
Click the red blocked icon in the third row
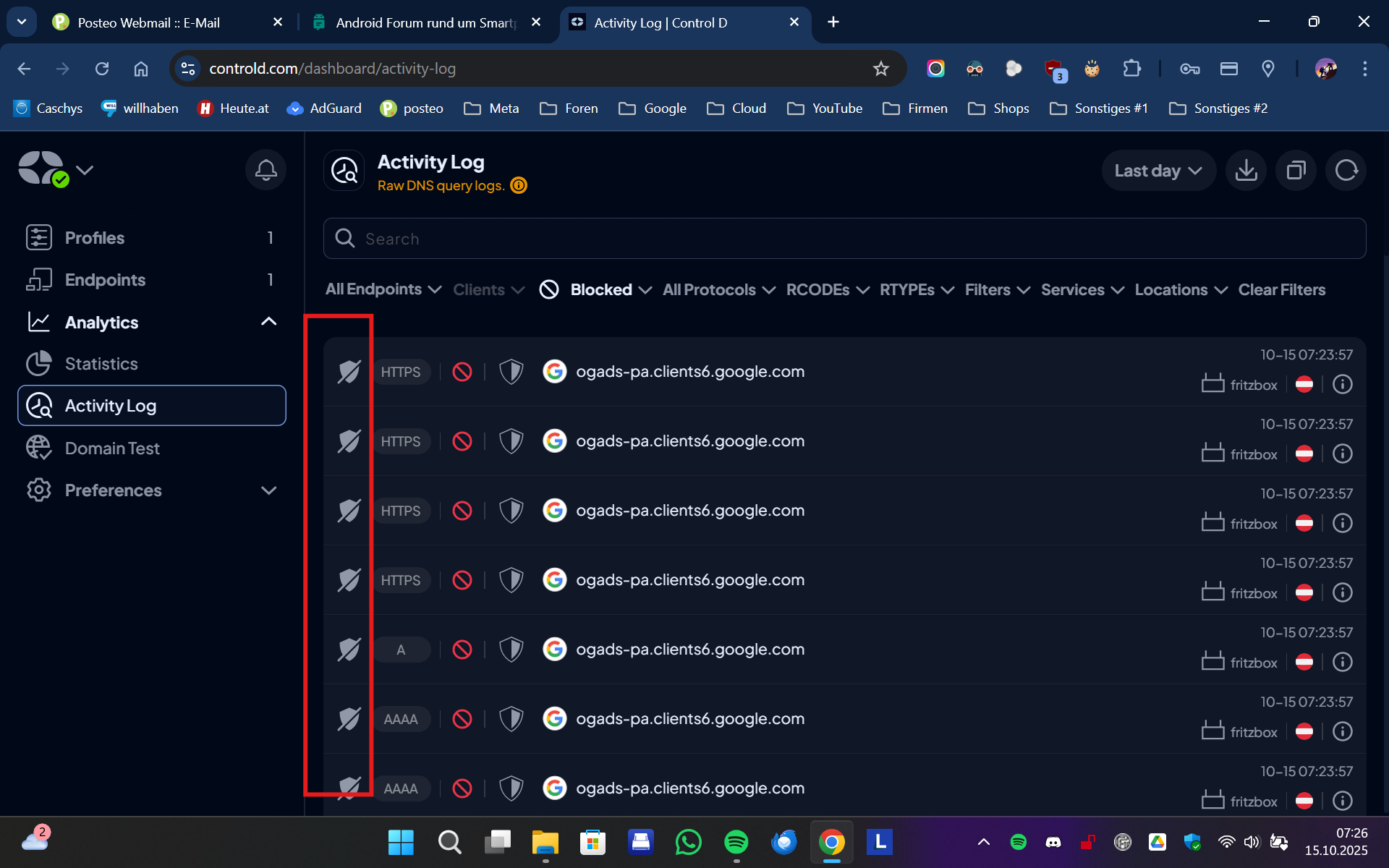462,511
